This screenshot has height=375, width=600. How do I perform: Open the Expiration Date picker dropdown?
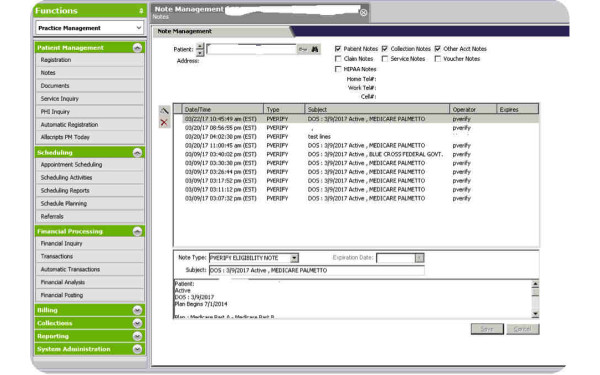(x=419, y=258)
